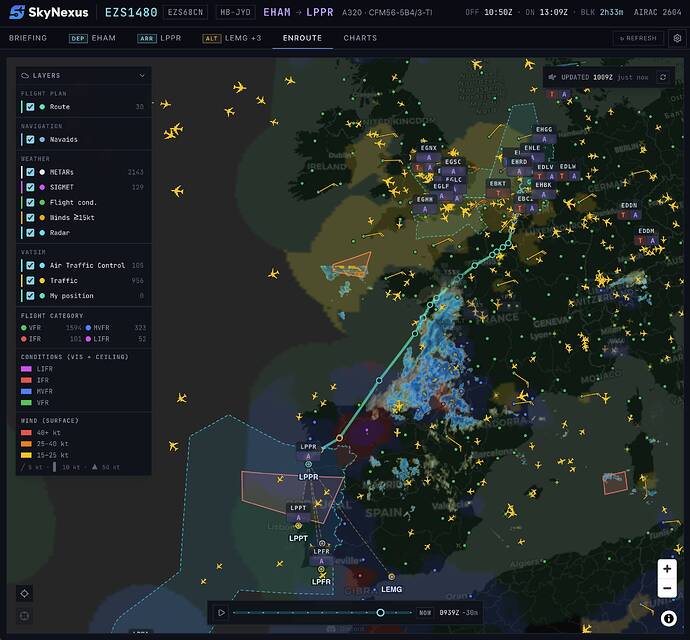
Task: Toggle Air Traffic Control layer checkbox
Action: [x=30, y=265]
